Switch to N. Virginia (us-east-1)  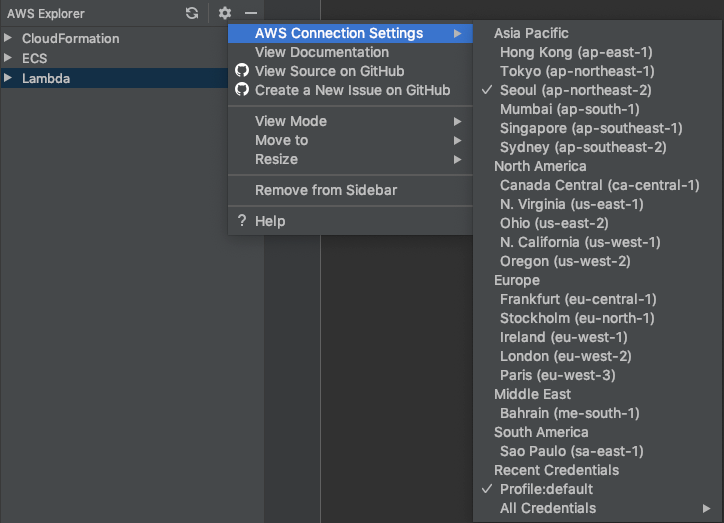598,204
